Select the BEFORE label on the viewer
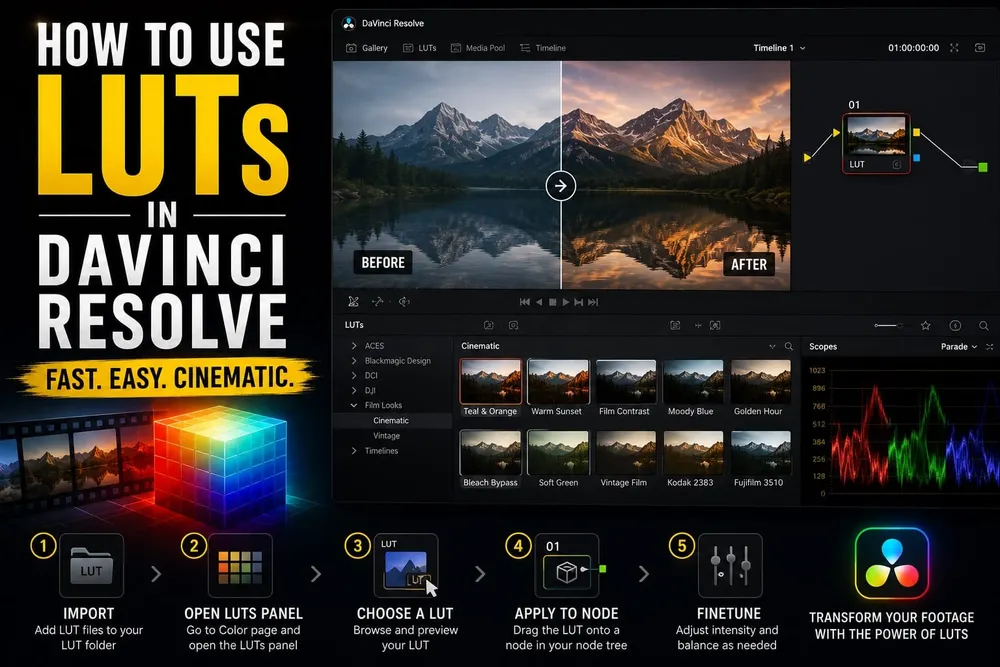Viewport: 1000px width, 667px height. click(383, 263)
